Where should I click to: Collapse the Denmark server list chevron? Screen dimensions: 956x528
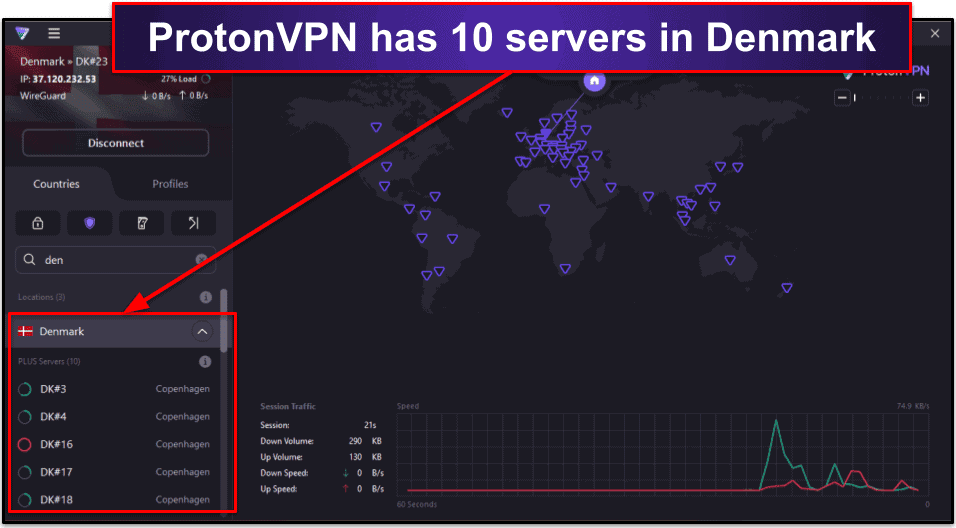click(x=202, y=332)
